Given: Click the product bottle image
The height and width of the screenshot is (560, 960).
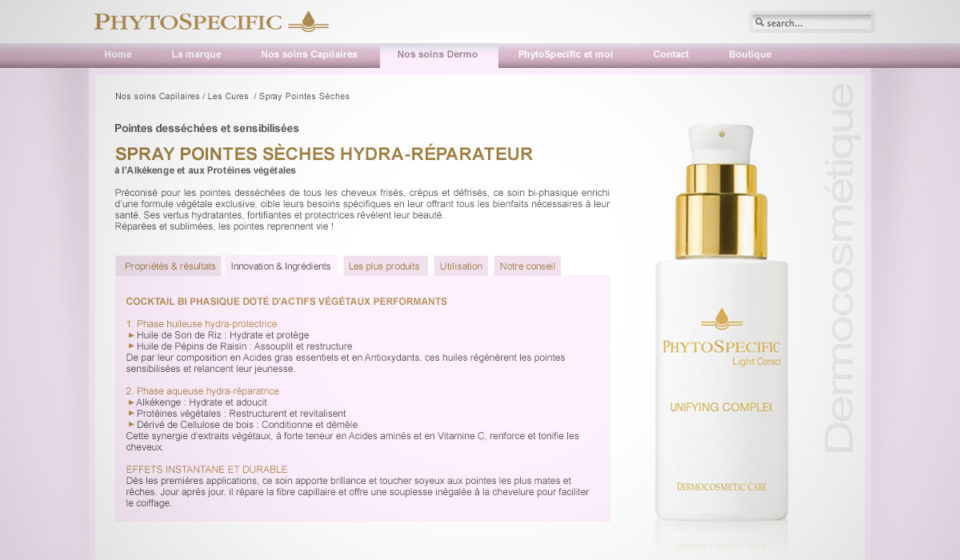Looking at the screenshot, I should (721, 323).
